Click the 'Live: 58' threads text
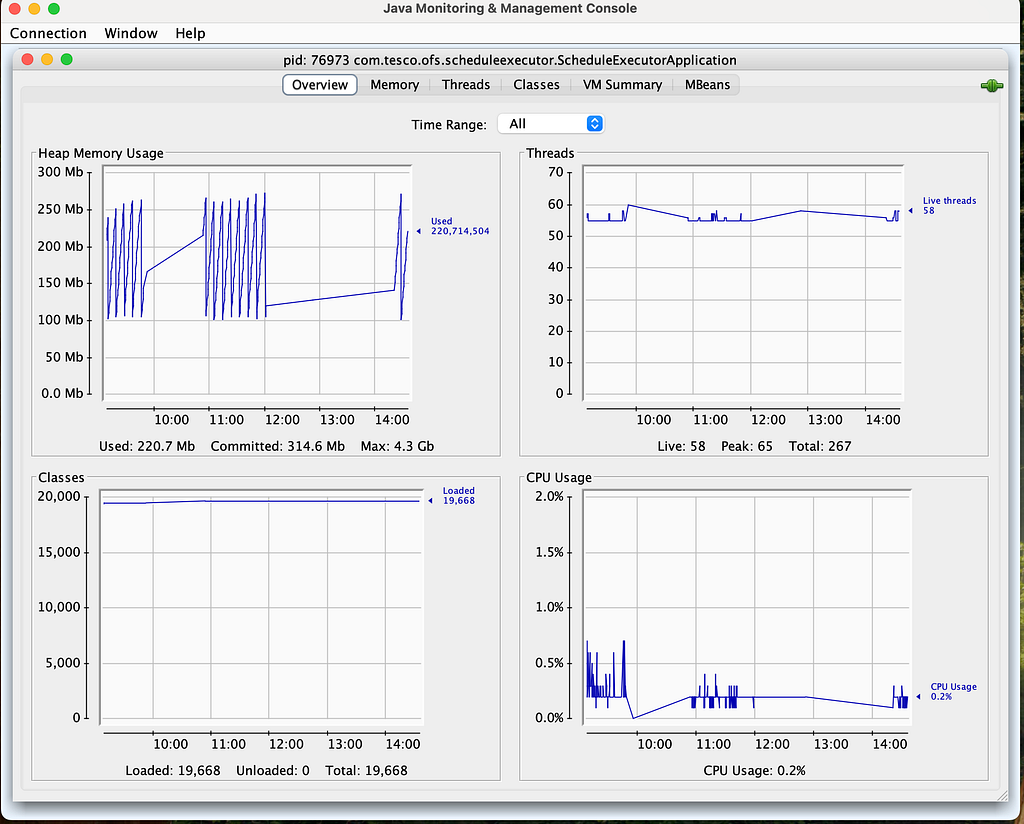Viewport: 1024px width, 824px height. [x=681, y=446]
